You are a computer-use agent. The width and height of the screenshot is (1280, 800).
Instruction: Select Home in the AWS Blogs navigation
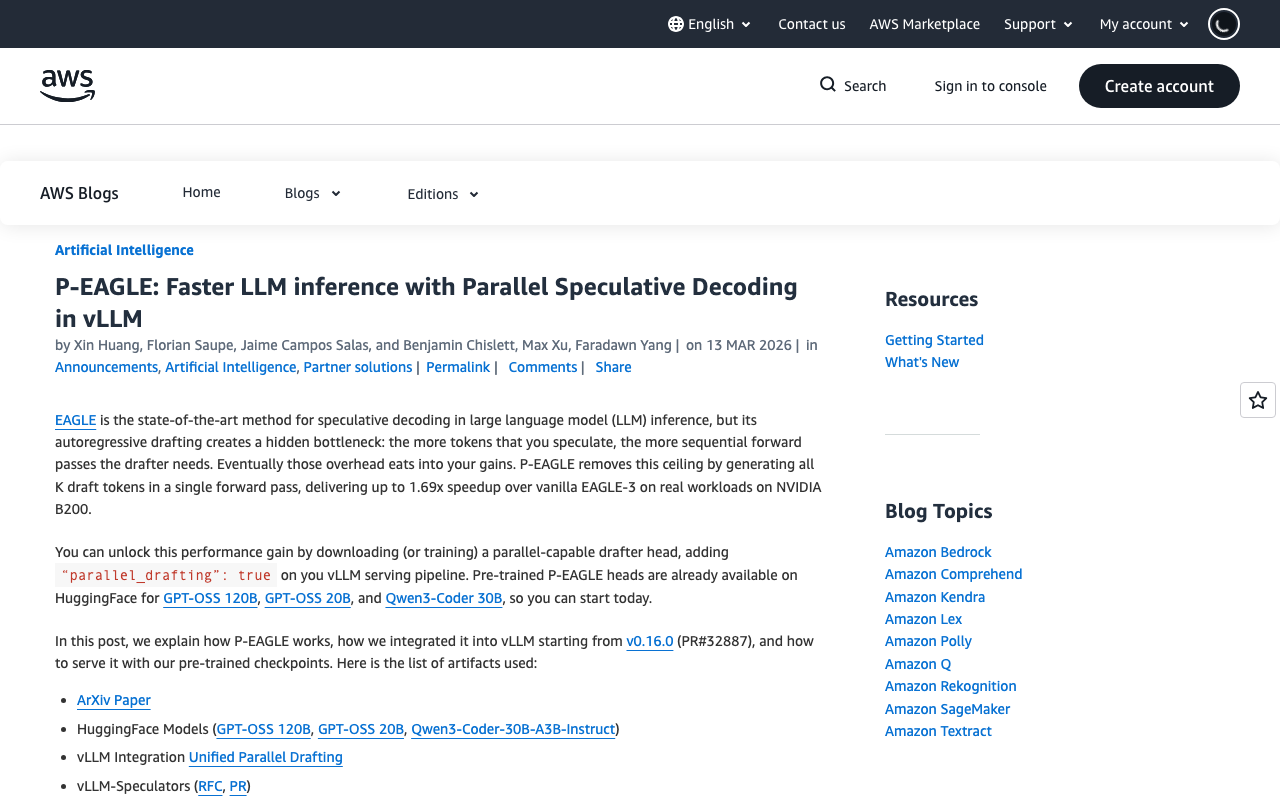pyautogui.click(x=201, y=192)
